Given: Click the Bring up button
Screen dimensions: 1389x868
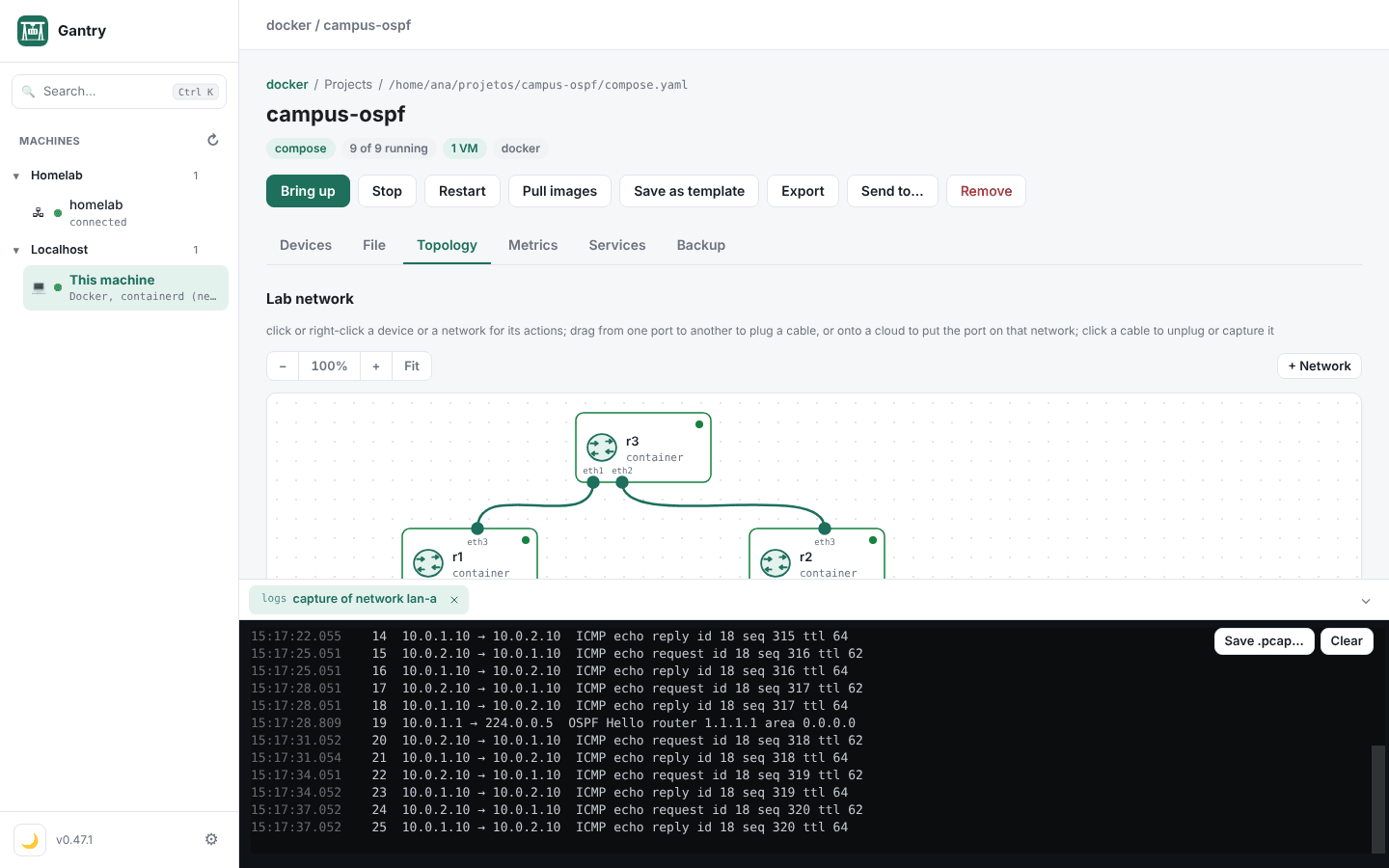Looking at the screenshot, I should [308, 191].
